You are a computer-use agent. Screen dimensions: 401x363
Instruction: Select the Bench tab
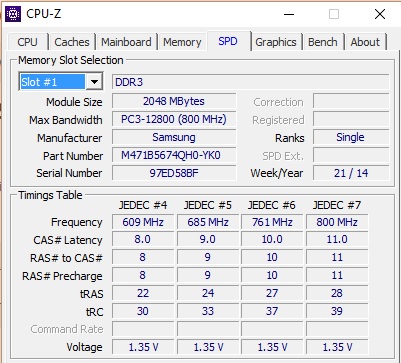pos(323,42)
